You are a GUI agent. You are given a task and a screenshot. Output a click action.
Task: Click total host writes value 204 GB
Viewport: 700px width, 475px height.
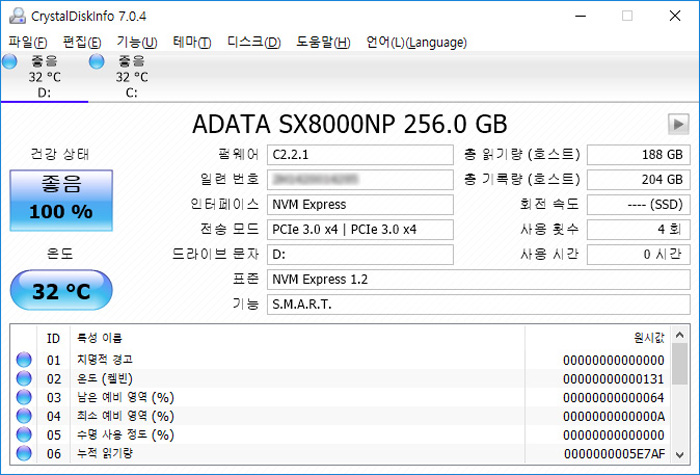(638, 179)
